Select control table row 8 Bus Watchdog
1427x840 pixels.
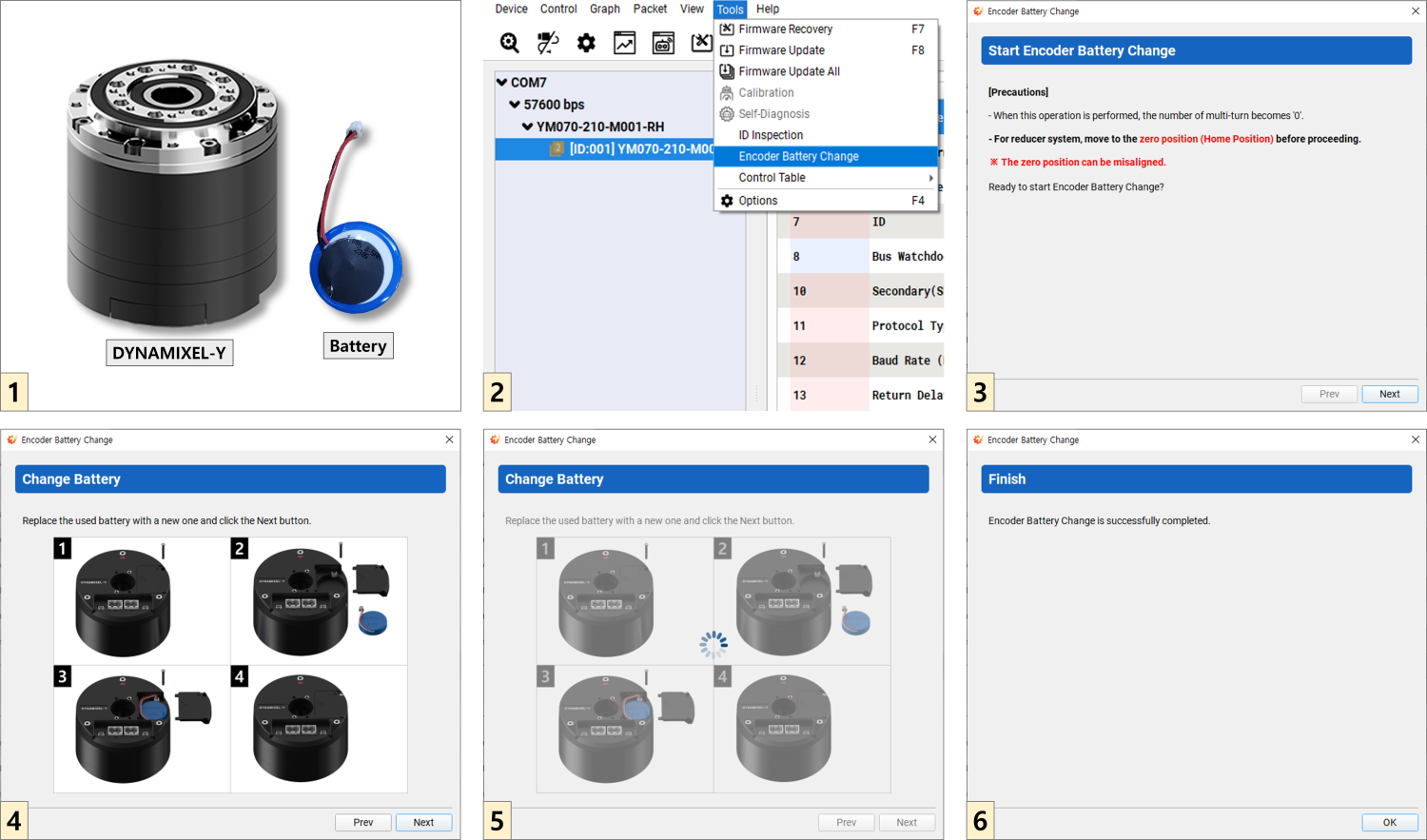pyautogui.click(x=860, y=256)
